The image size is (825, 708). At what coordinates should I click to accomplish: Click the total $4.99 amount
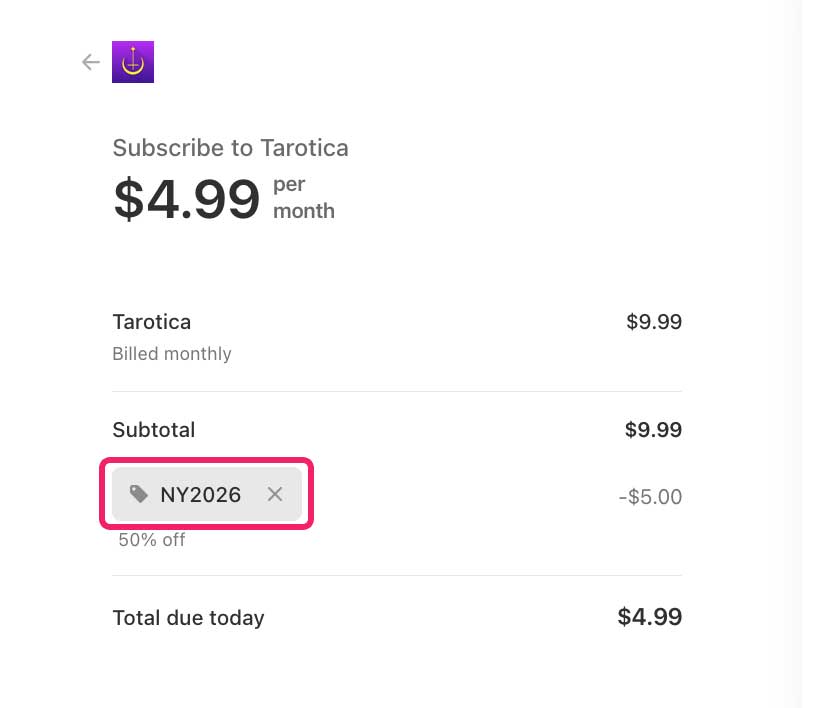(x=650, y=617)
